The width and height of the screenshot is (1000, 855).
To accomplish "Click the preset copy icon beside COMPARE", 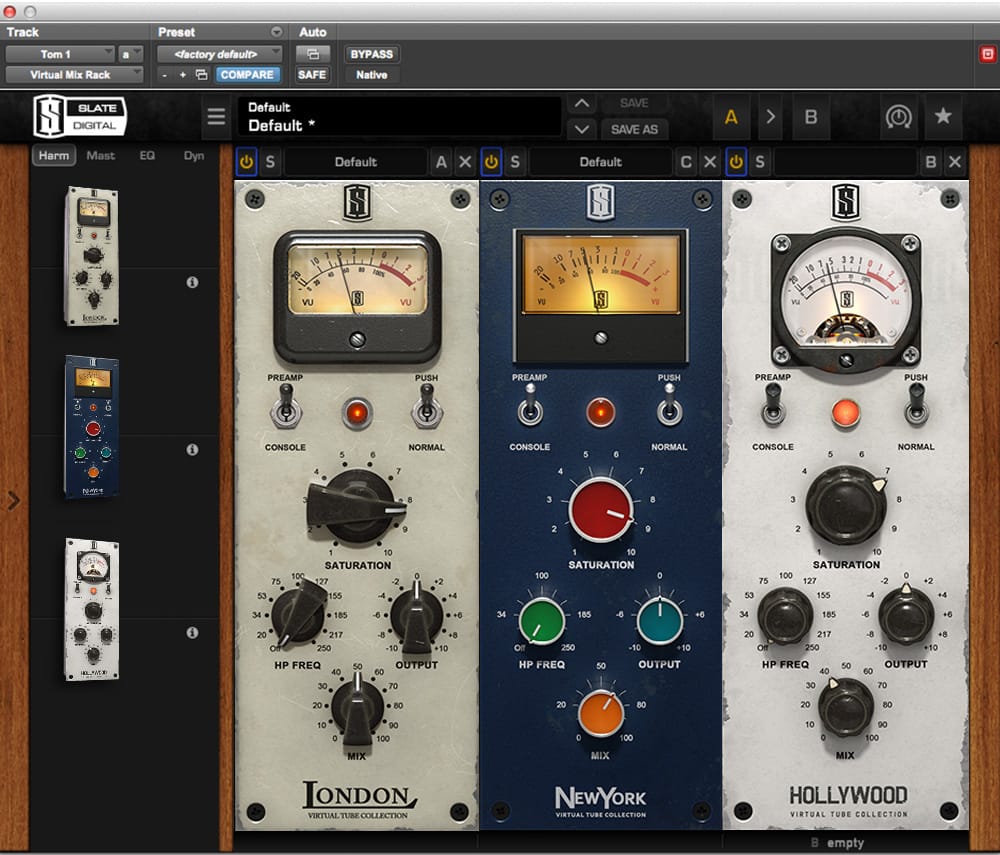I will [x=202, y=75].
